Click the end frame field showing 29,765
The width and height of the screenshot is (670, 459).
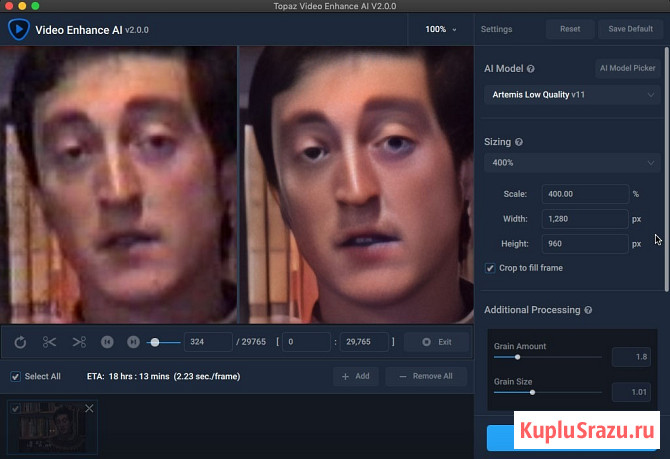tap(364, 342)
